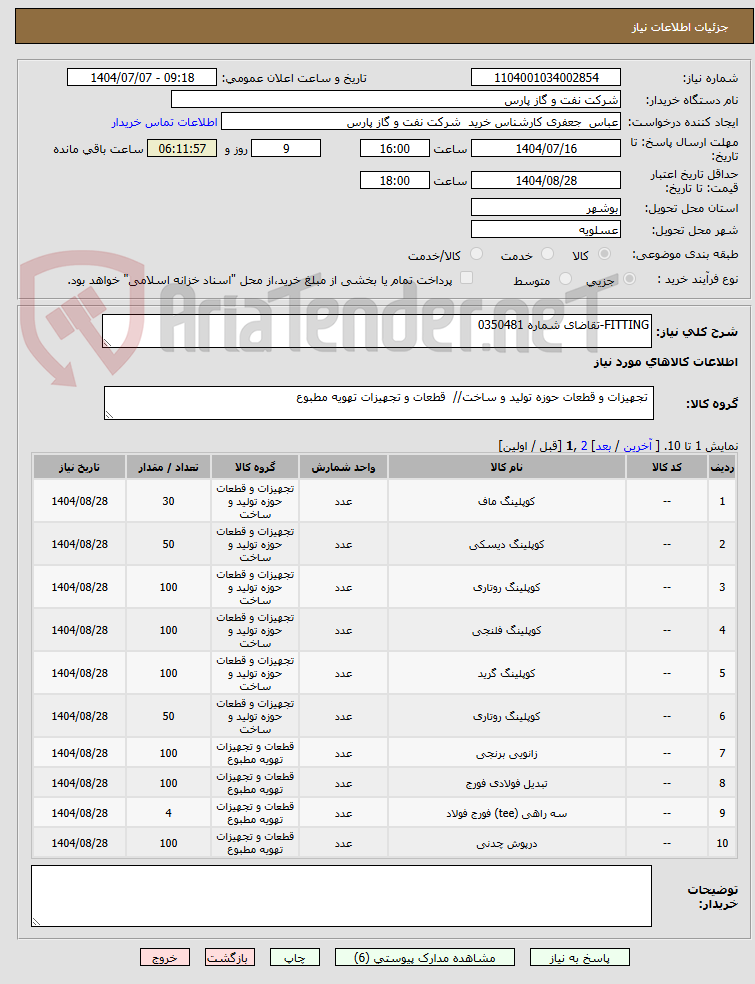Click the 'کد کالا' column header
The height and width of the screenshot is (984, 755).
[x=667, y=467]
